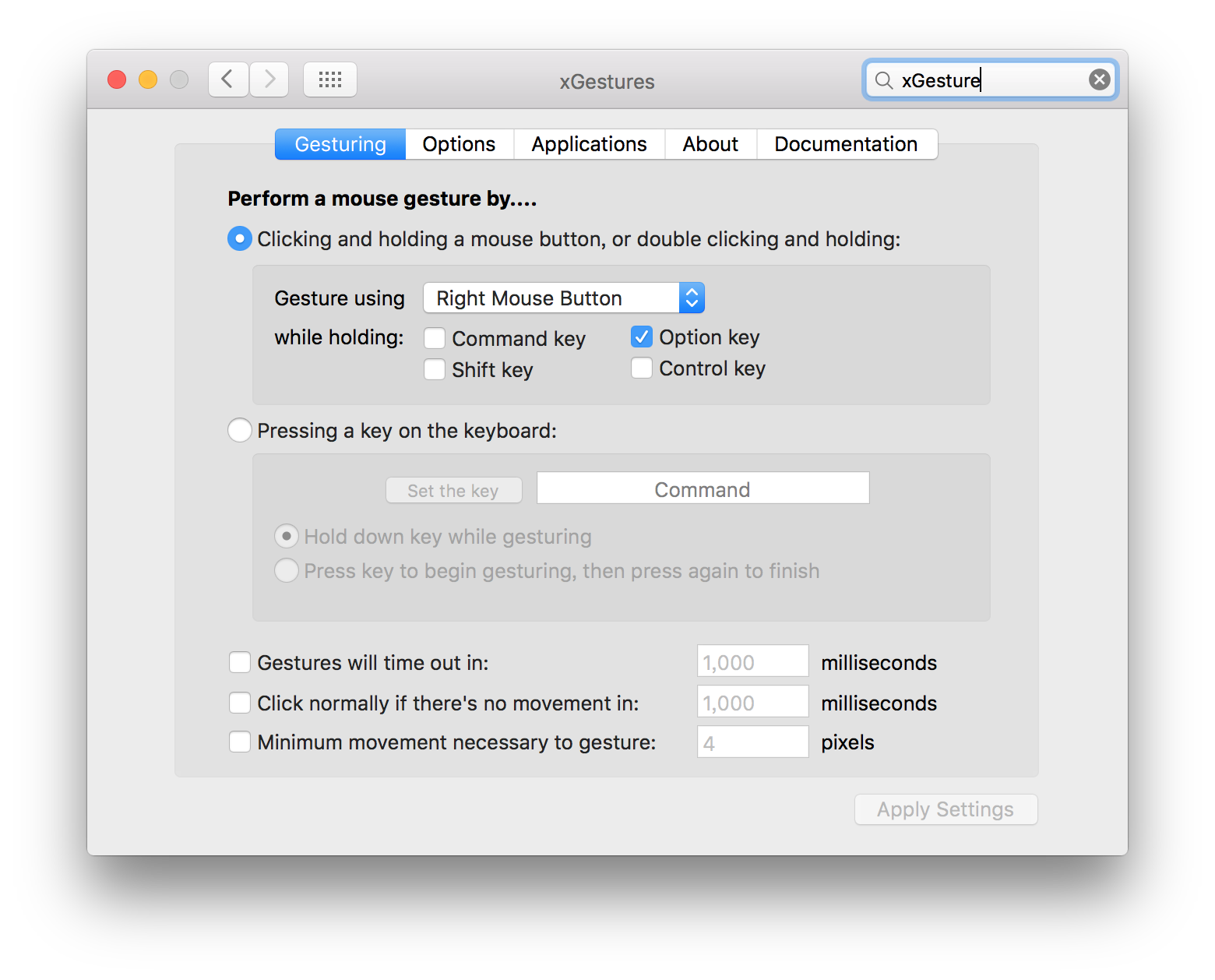Click the 'pixels' unit label
The height and width of the screenshot is (980, 1215).
pyautogui.click(x=847, y=742)
